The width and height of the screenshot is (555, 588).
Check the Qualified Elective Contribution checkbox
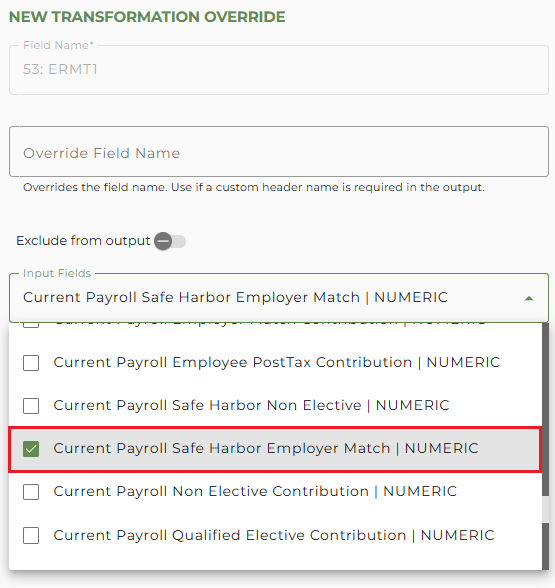click(x=31, y=535)
